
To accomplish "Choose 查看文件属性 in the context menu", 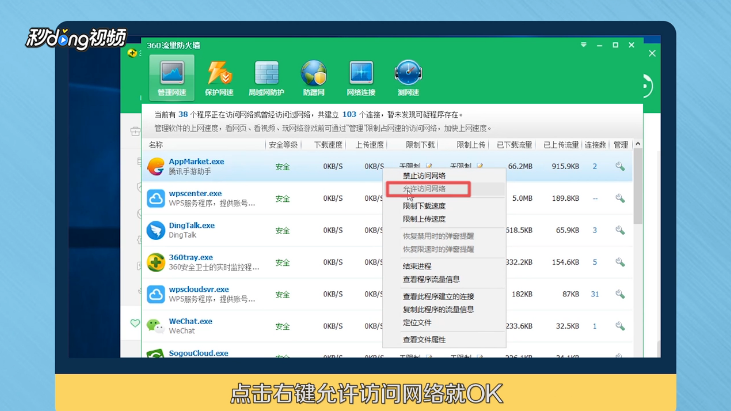I will click(x=424, y=340).
